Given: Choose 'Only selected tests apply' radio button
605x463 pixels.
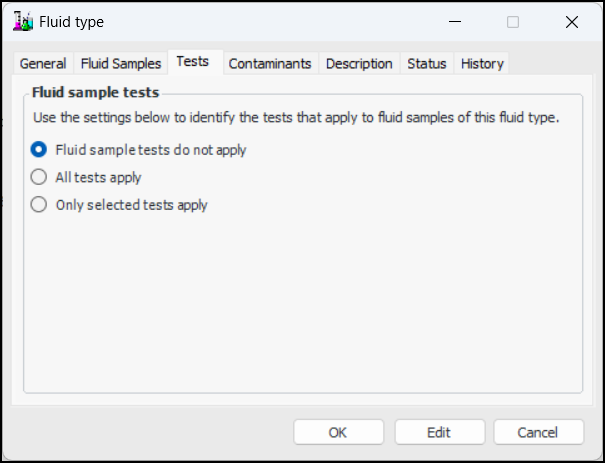Looking at the screenshot, I should [x=39, y=204].
